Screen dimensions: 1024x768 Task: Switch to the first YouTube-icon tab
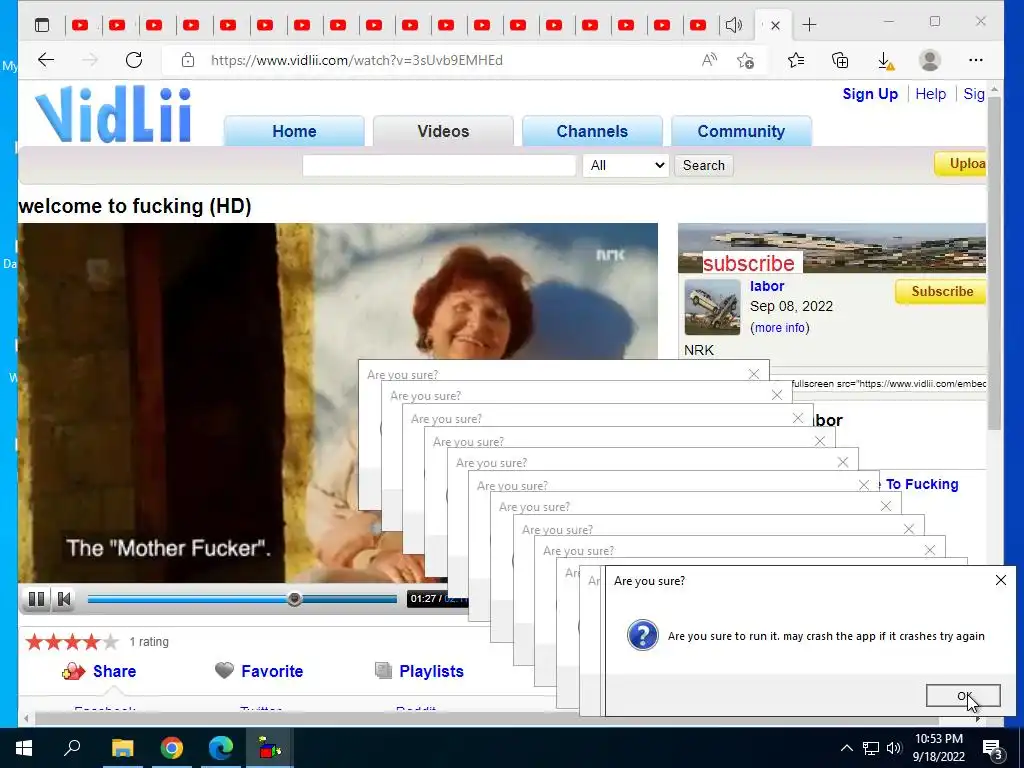[80, 25]
